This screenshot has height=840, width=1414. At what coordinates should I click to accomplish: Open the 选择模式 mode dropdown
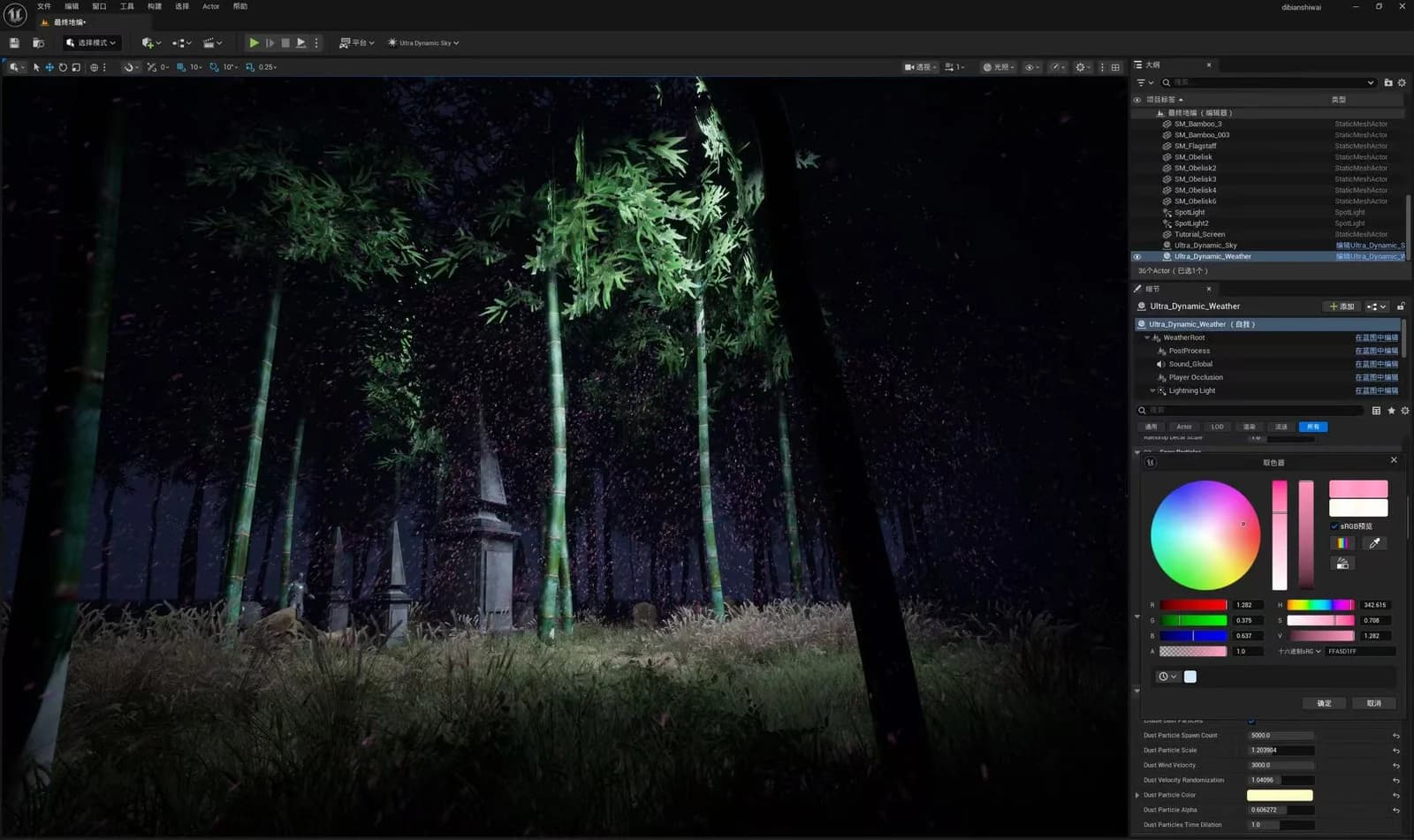coord(91,42)
